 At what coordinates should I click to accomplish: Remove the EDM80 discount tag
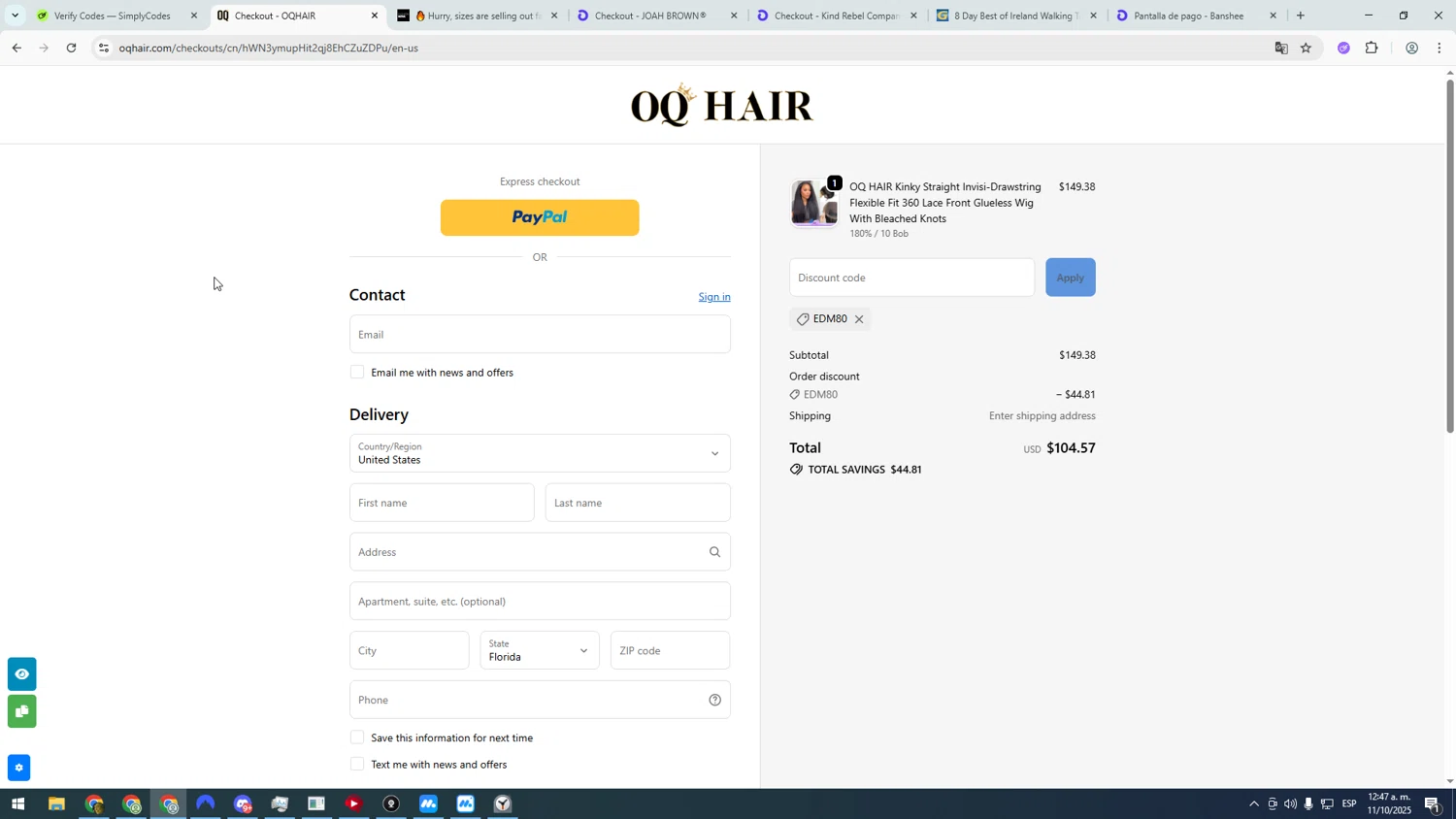(x=859, y=319)
